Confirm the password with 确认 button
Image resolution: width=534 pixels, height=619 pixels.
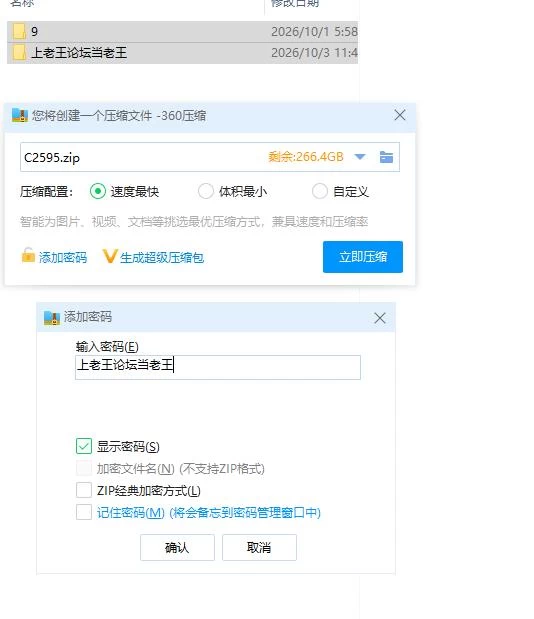(x=177, y=547)
